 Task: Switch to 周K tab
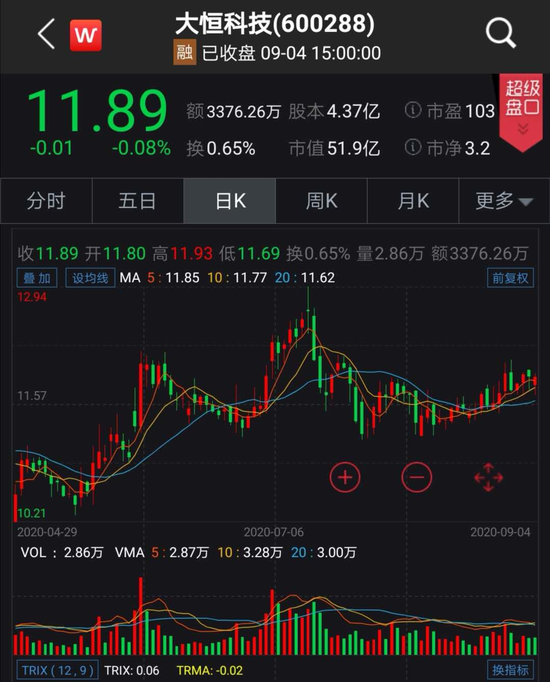[321, 201]
